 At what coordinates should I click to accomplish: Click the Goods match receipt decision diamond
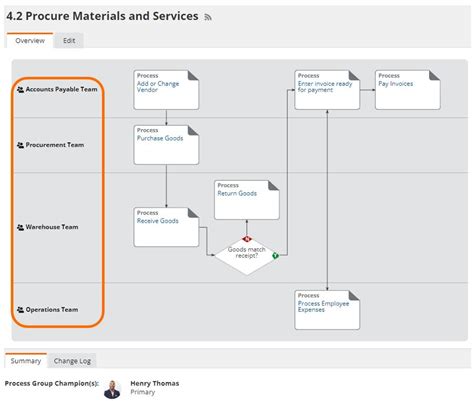click(x=247, y=256)
